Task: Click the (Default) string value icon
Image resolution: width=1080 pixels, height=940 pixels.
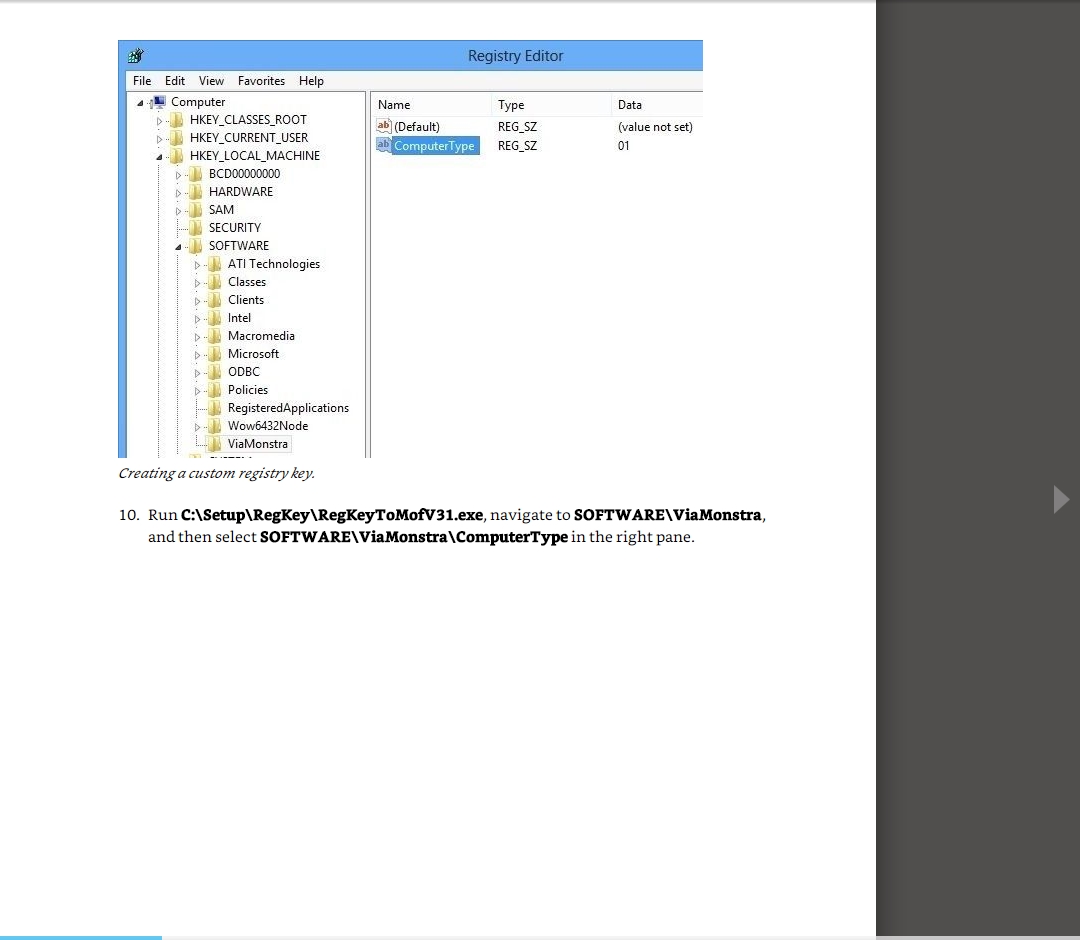Action: [x=383, y=127]
